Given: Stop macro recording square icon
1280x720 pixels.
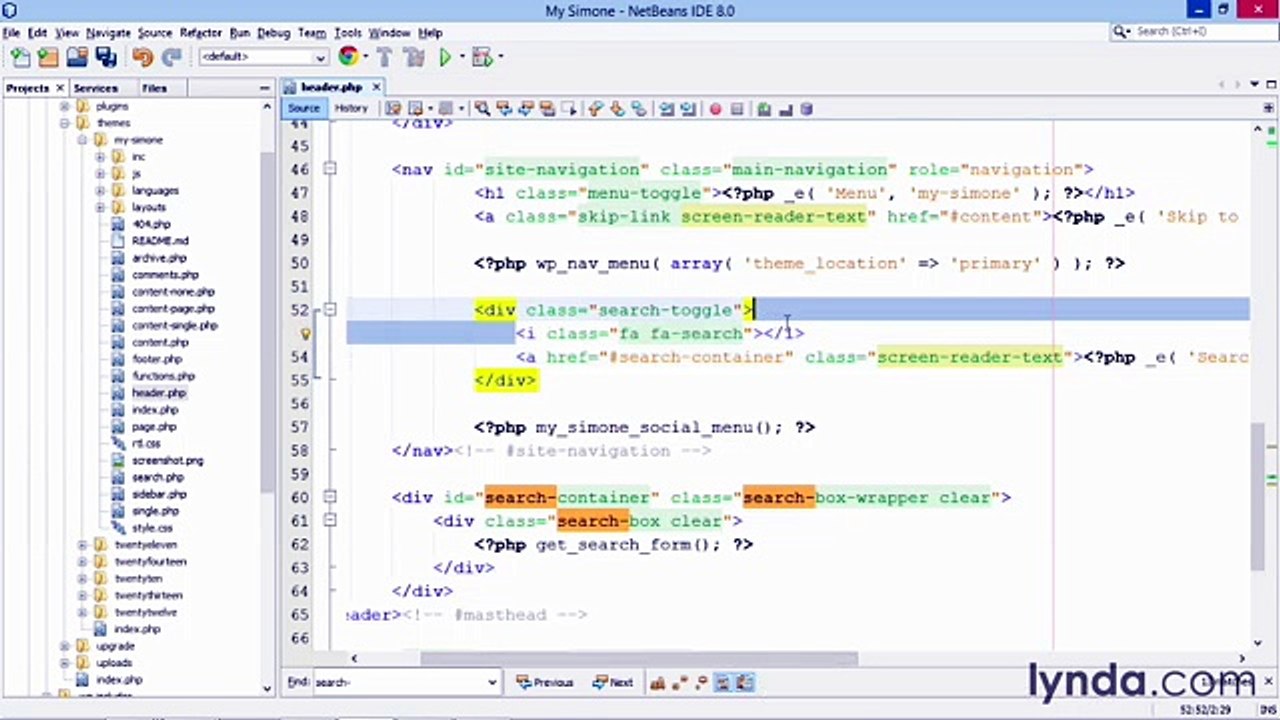Looking at the screenshot, I should click(x=737, y=108).
